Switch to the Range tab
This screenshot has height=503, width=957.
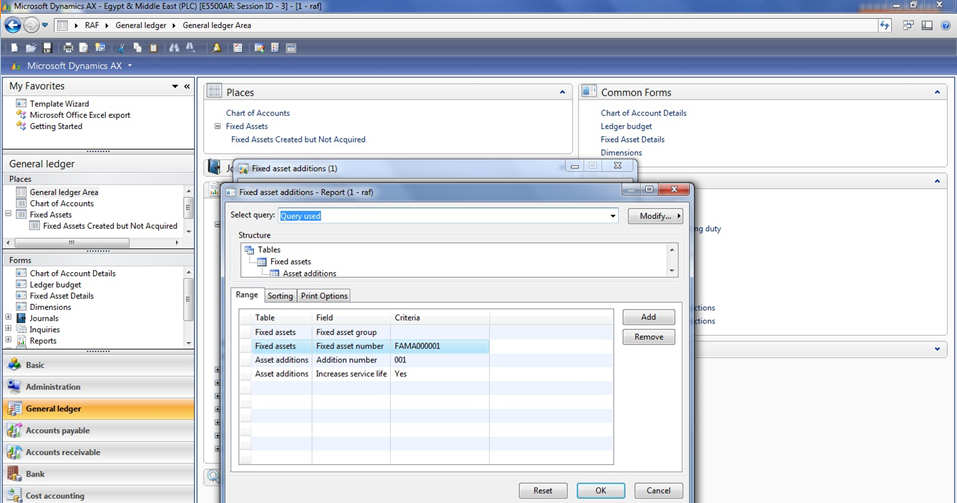[x=247, y=295]
